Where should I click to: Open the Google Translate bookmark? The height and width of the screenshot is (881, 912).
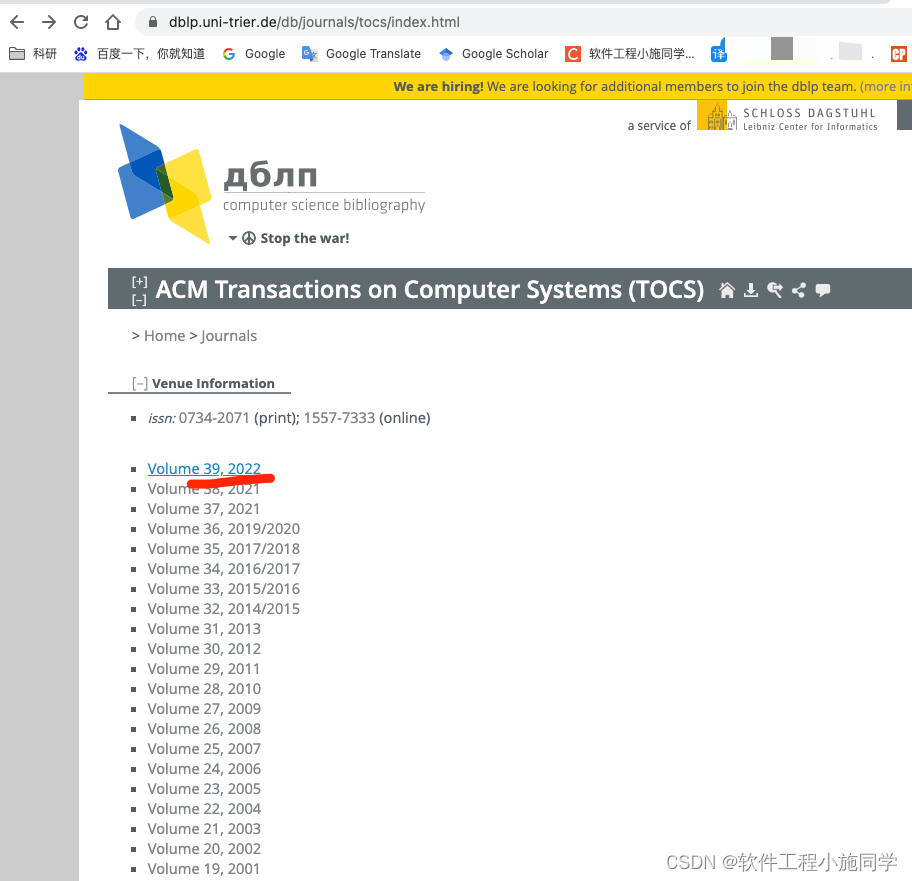pos(361,54)
